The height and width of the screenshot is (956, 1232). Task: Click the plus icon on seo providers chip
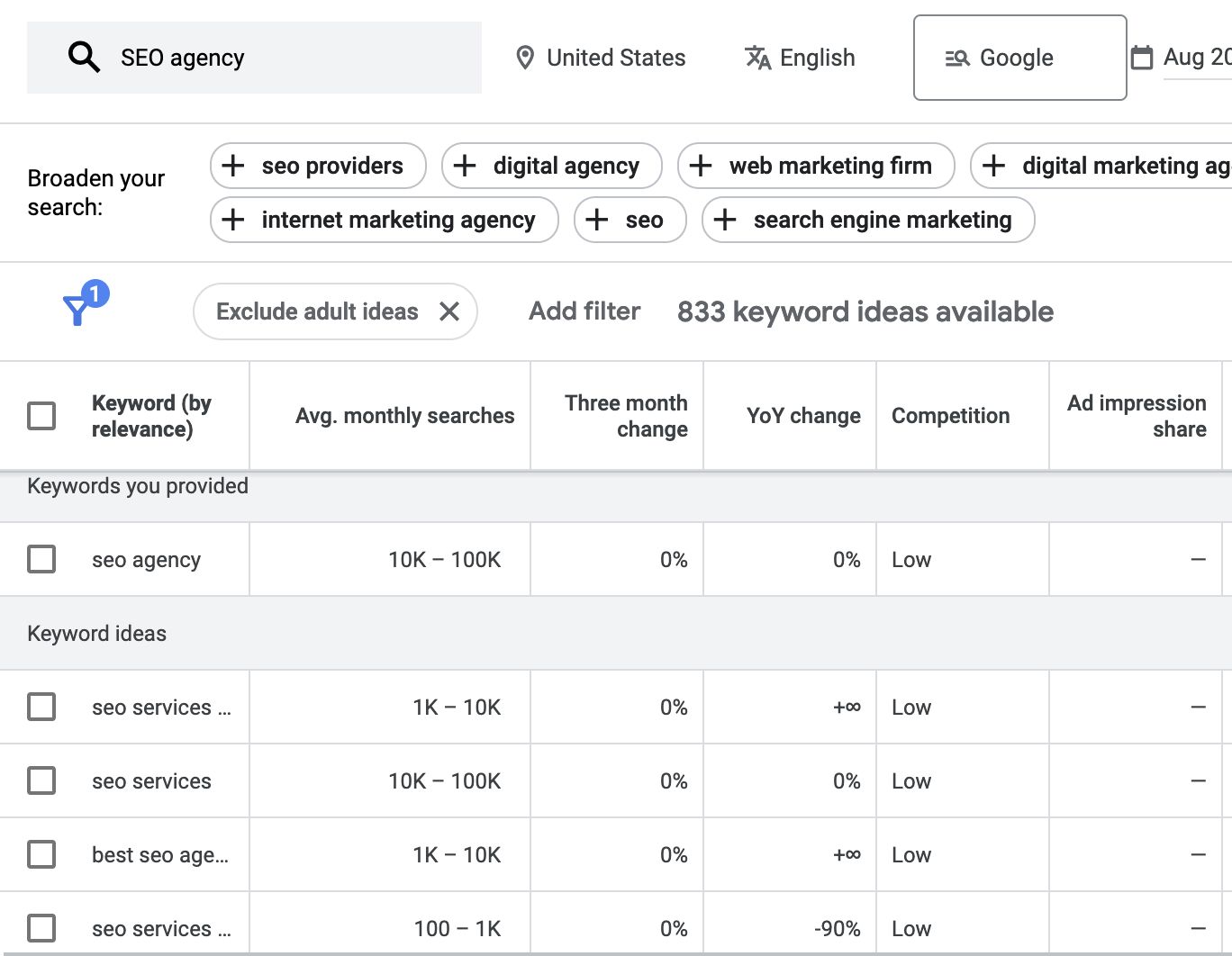pyautogui.click(x=233, y=166)
